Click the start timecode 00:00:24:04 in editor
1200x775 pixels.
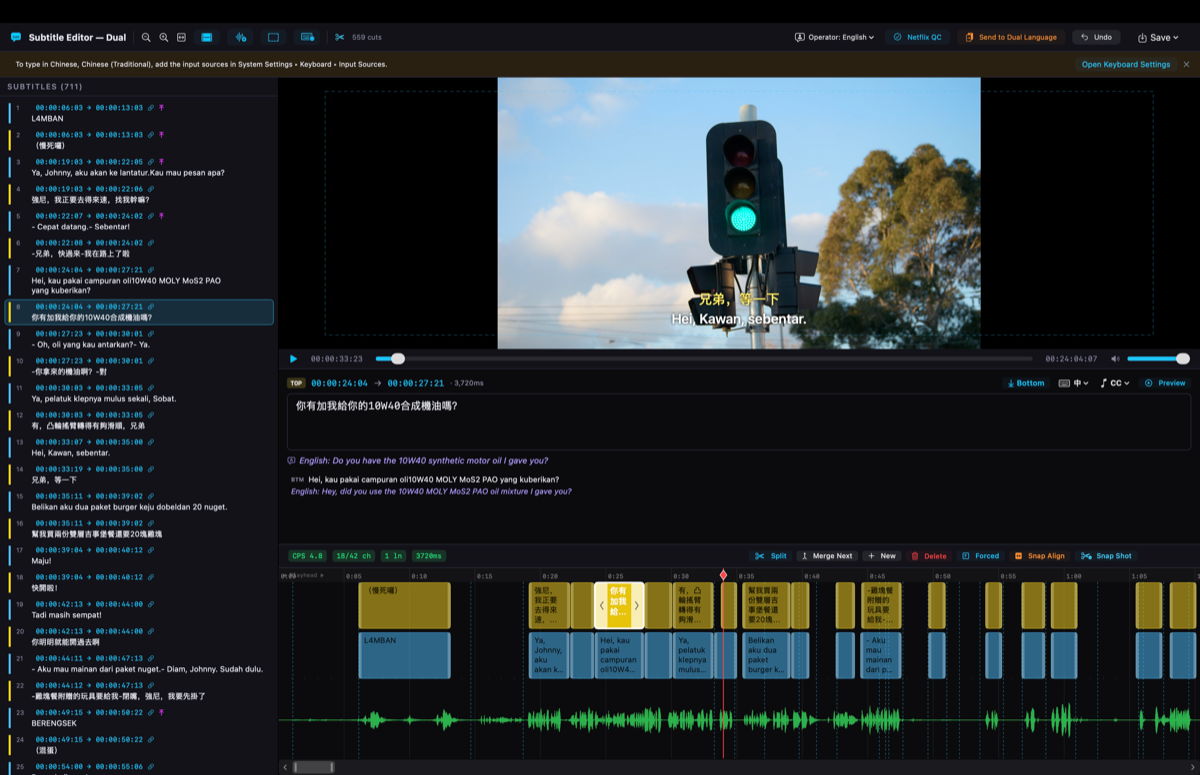(339, 383)
